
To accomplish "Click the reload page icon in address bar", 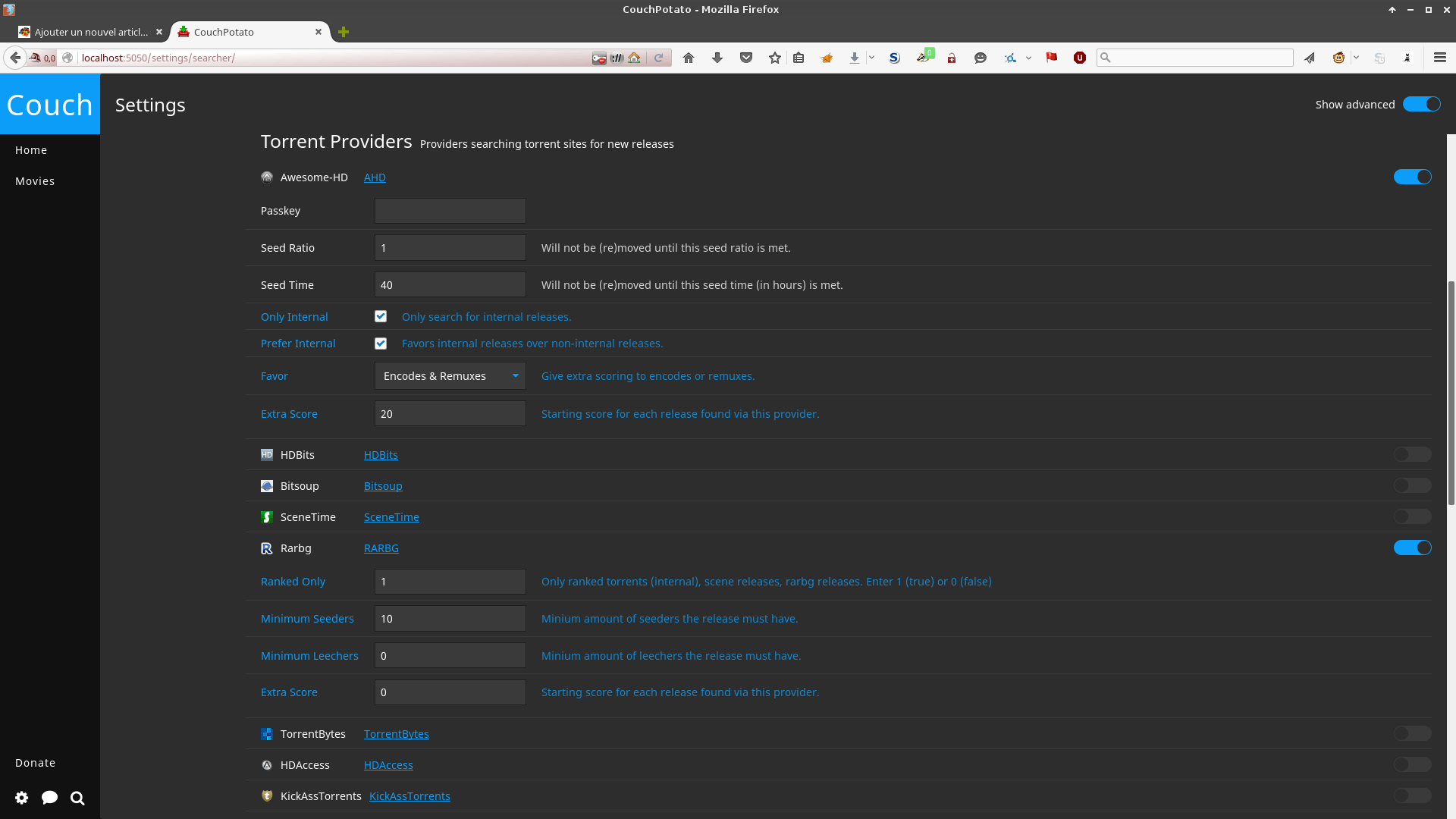I will (x=658, y=58).
